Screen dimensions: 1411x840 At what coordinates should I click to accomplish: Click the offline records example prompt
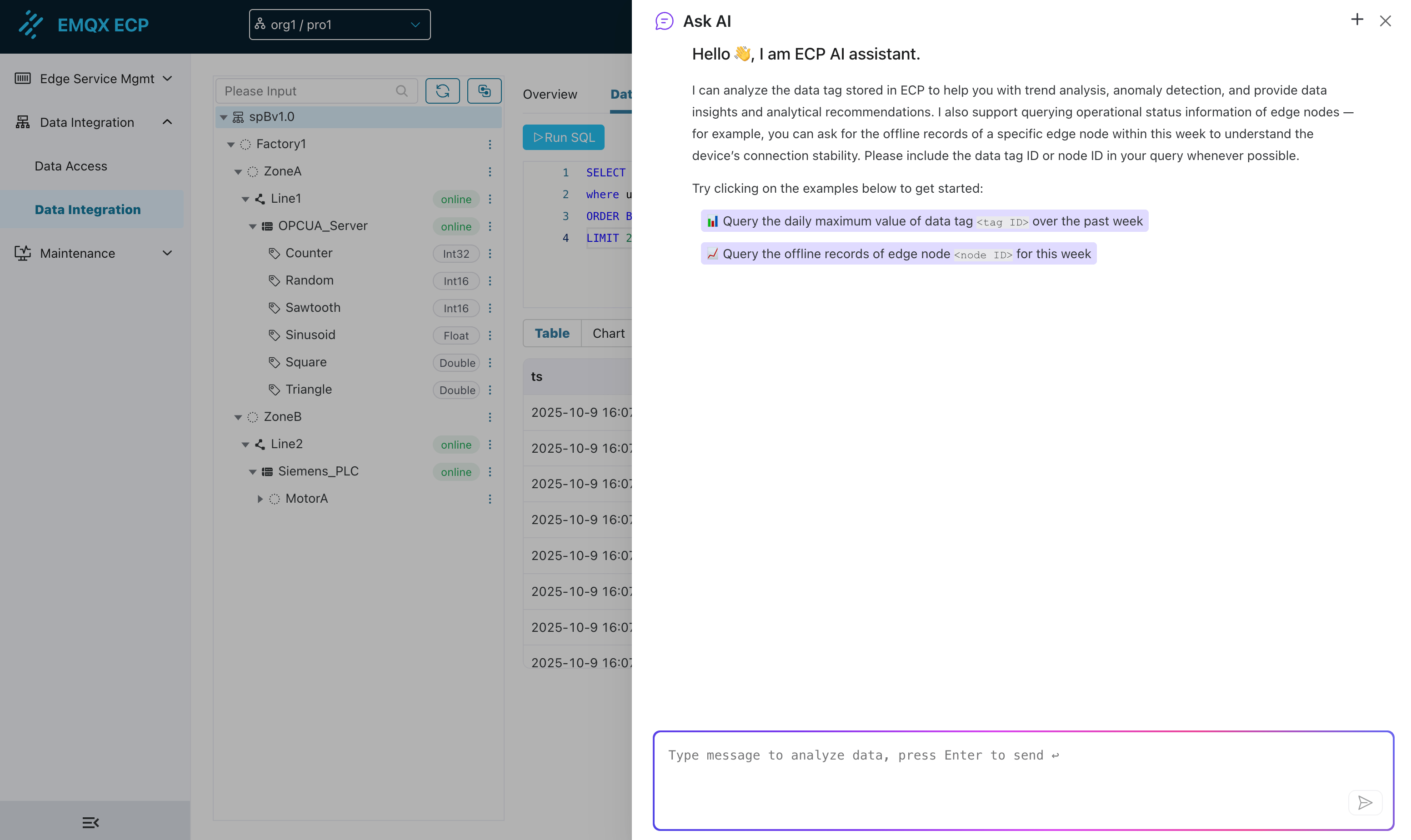[898, 254]
